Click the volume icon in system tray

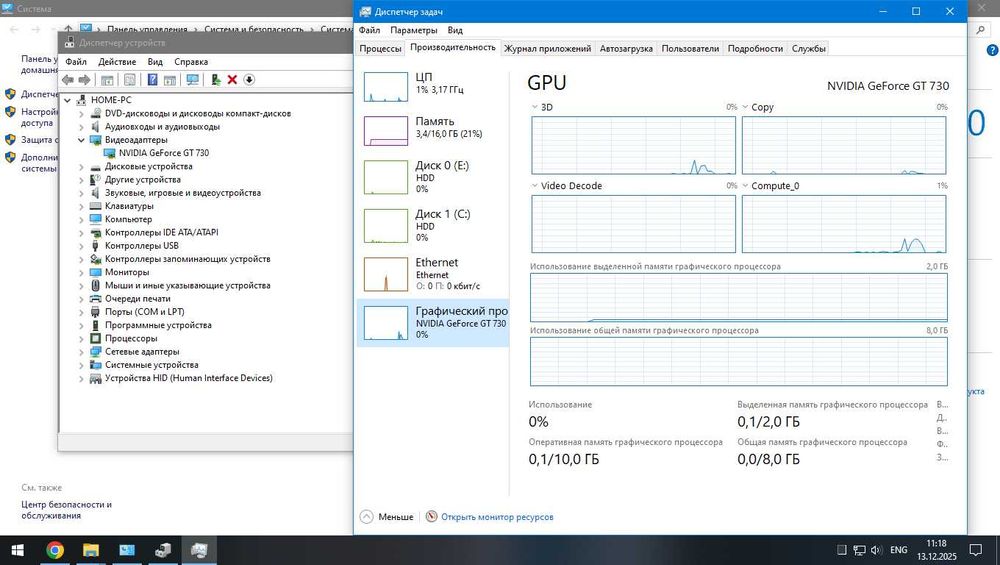point(876,550)
